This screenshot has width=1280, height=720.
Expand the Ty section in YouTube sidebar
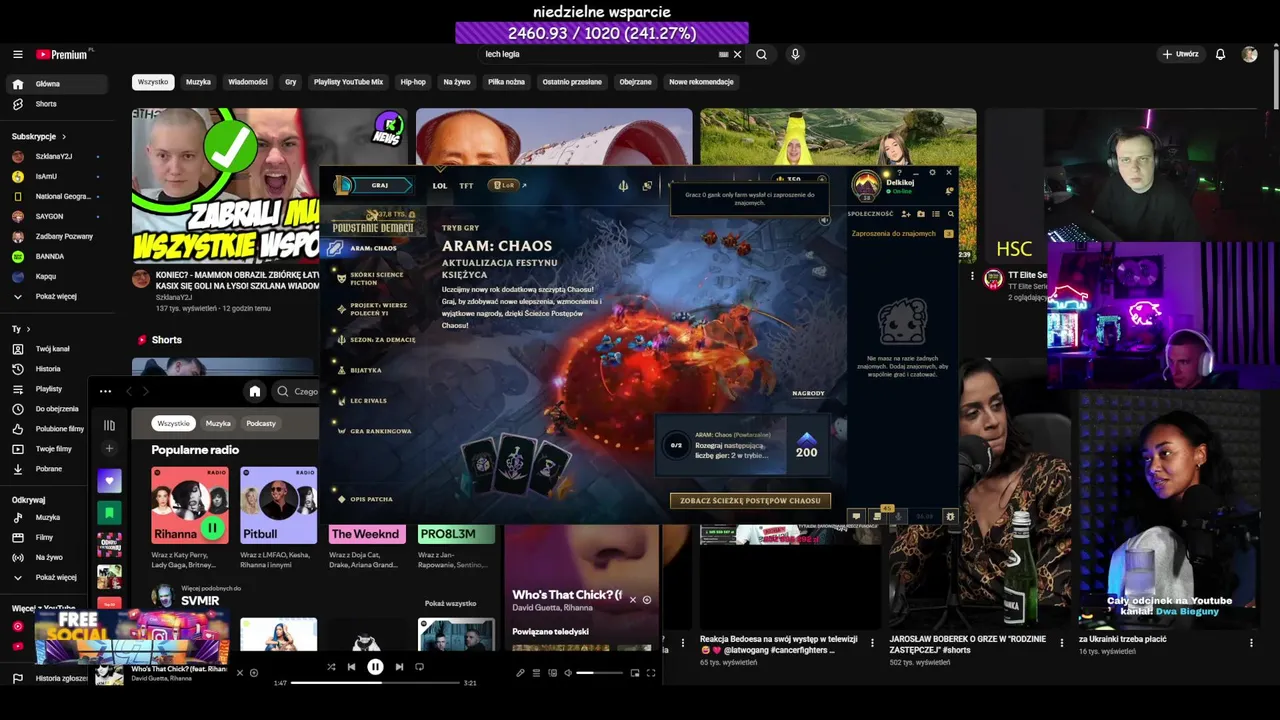tap(21, 329)
